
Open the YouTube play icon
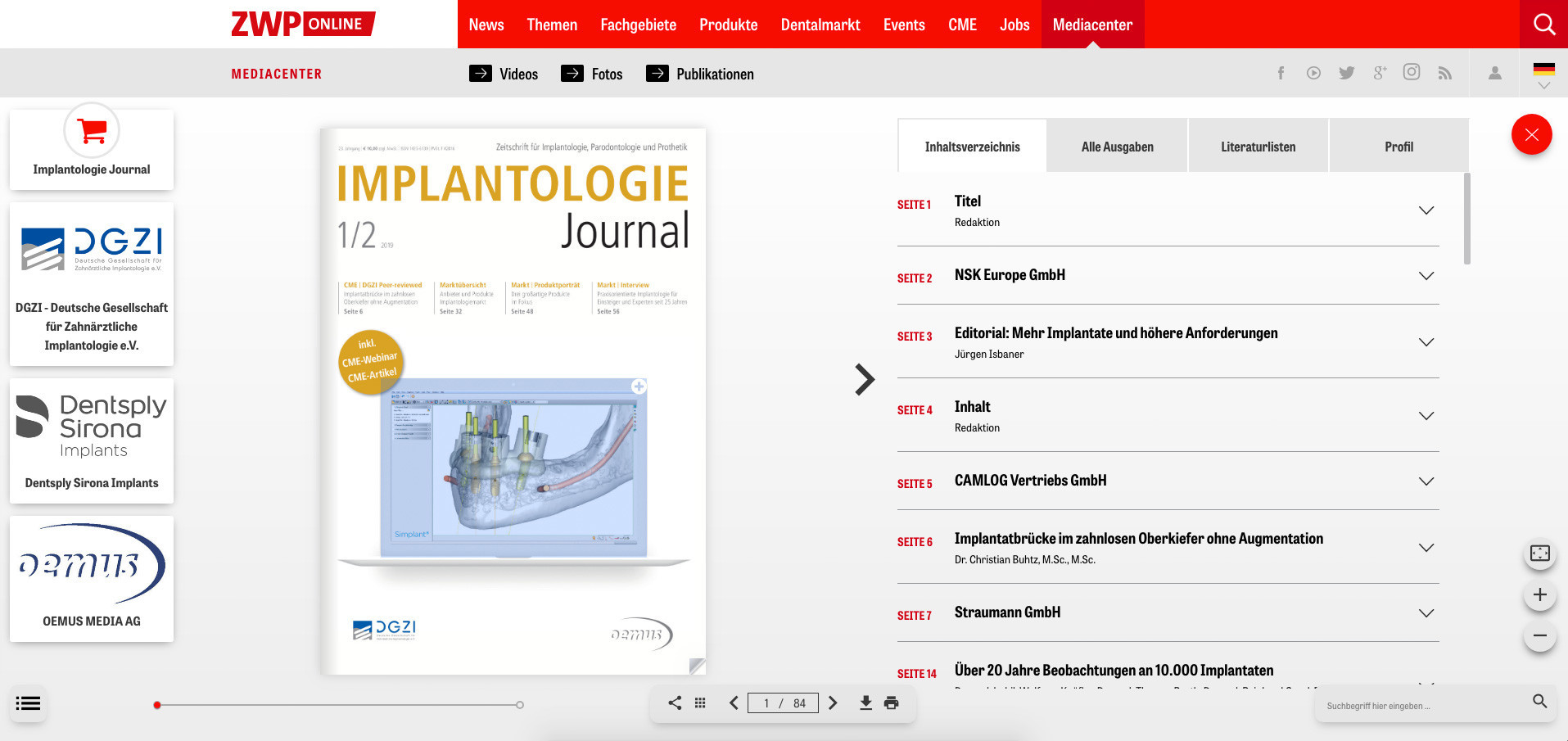click(x=1313, y=73)
